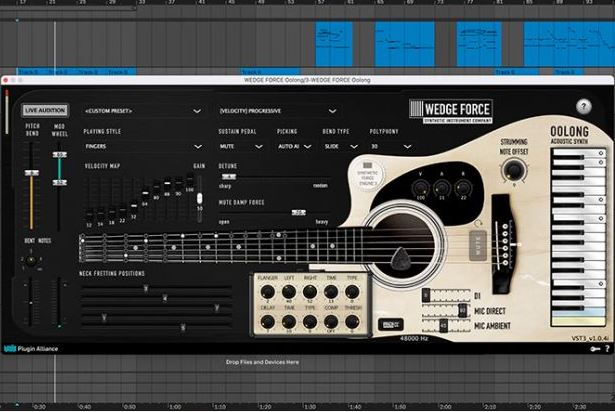Click the Wedge Force logo
The height and width of the screenshot is (412, 615).
tap(451, 111)
